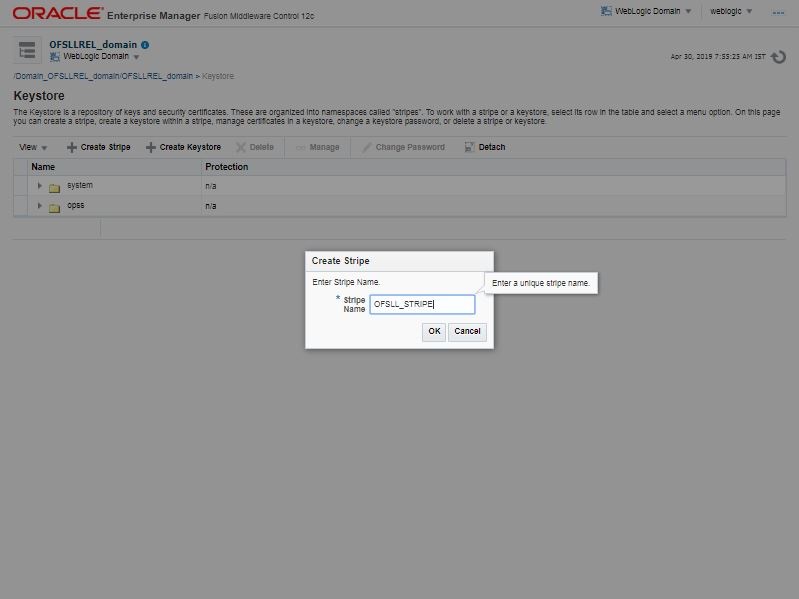This screenshot has height=599, width=799.
Task: Click the Keystore breadcrumb text
Action: [218, 76]
